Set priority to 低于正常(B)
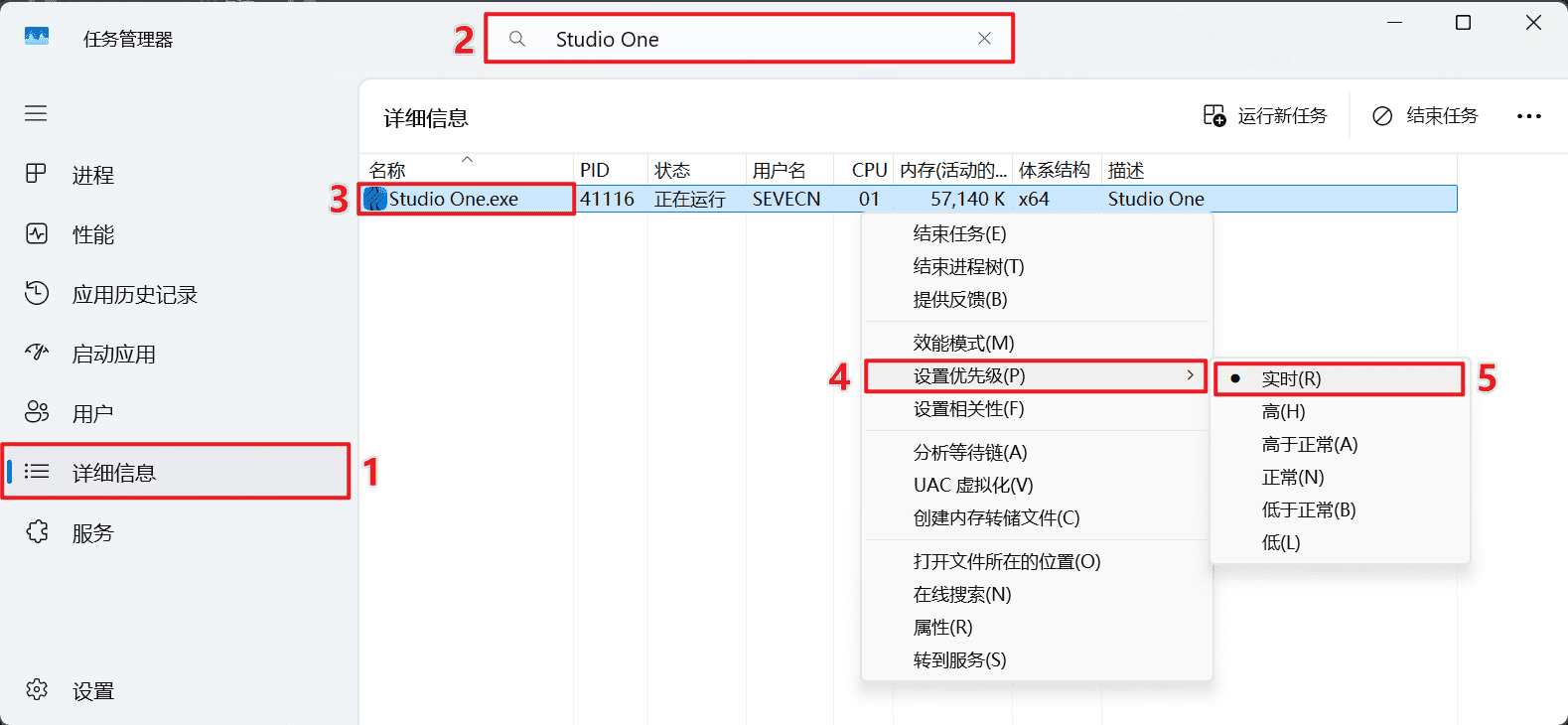Viewport: 1568px width, 725px height. [x=1340, y=509]
